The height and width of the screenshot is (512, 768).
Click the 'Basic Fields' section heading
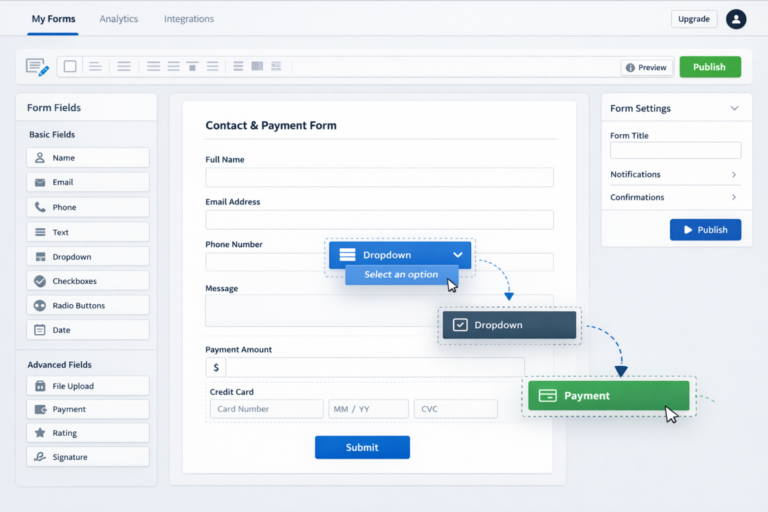(52, 134)
